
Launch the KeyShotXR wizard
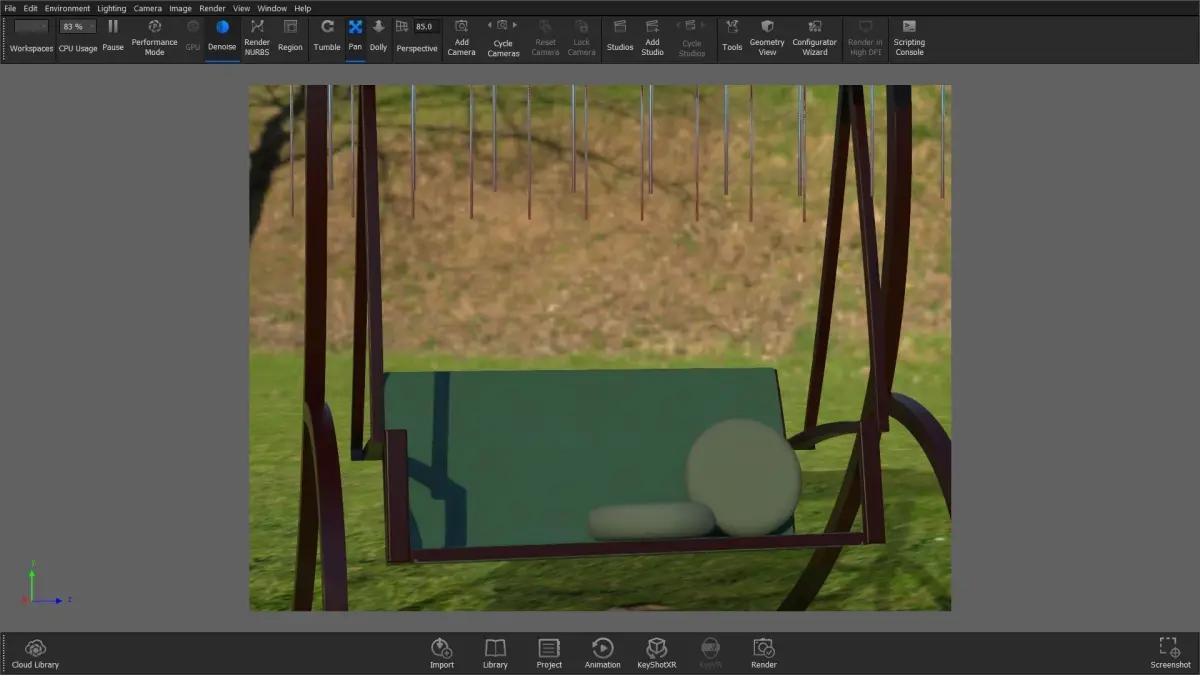(x=657, y=654)
